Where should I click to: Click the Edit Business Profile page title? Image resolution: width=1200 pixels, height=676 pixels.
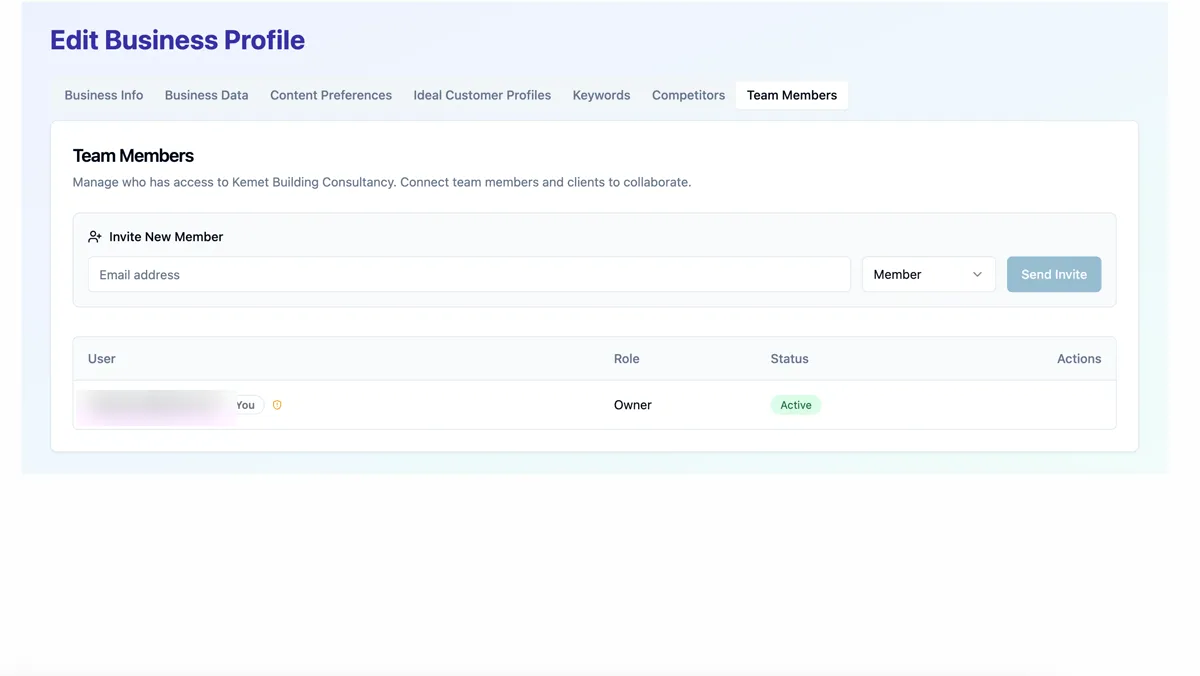(x=178, y=40)
